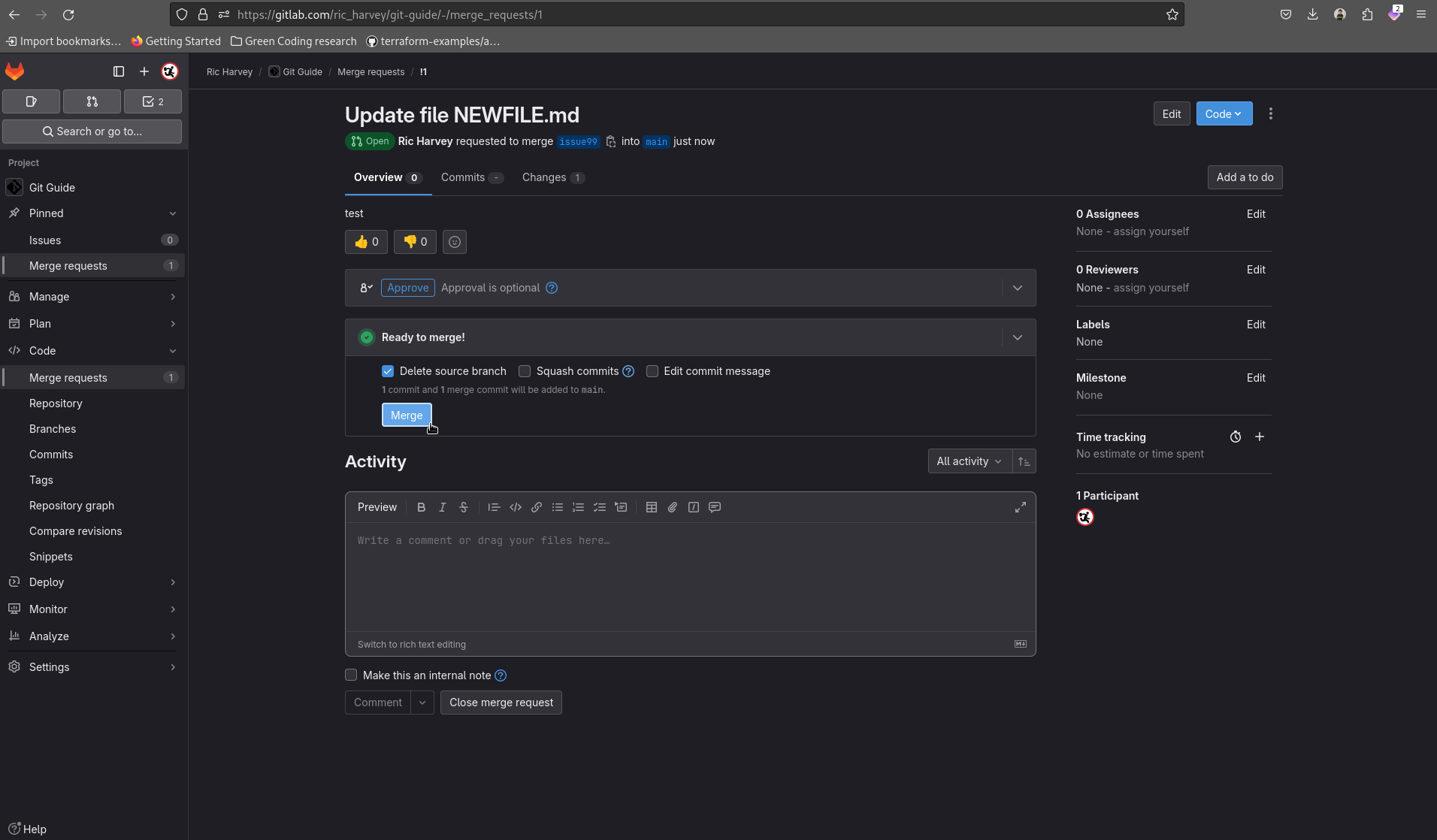Check Make this an internal note
Image resolution: width=1437 pixels, height=840 pixels.
(351, 675)
